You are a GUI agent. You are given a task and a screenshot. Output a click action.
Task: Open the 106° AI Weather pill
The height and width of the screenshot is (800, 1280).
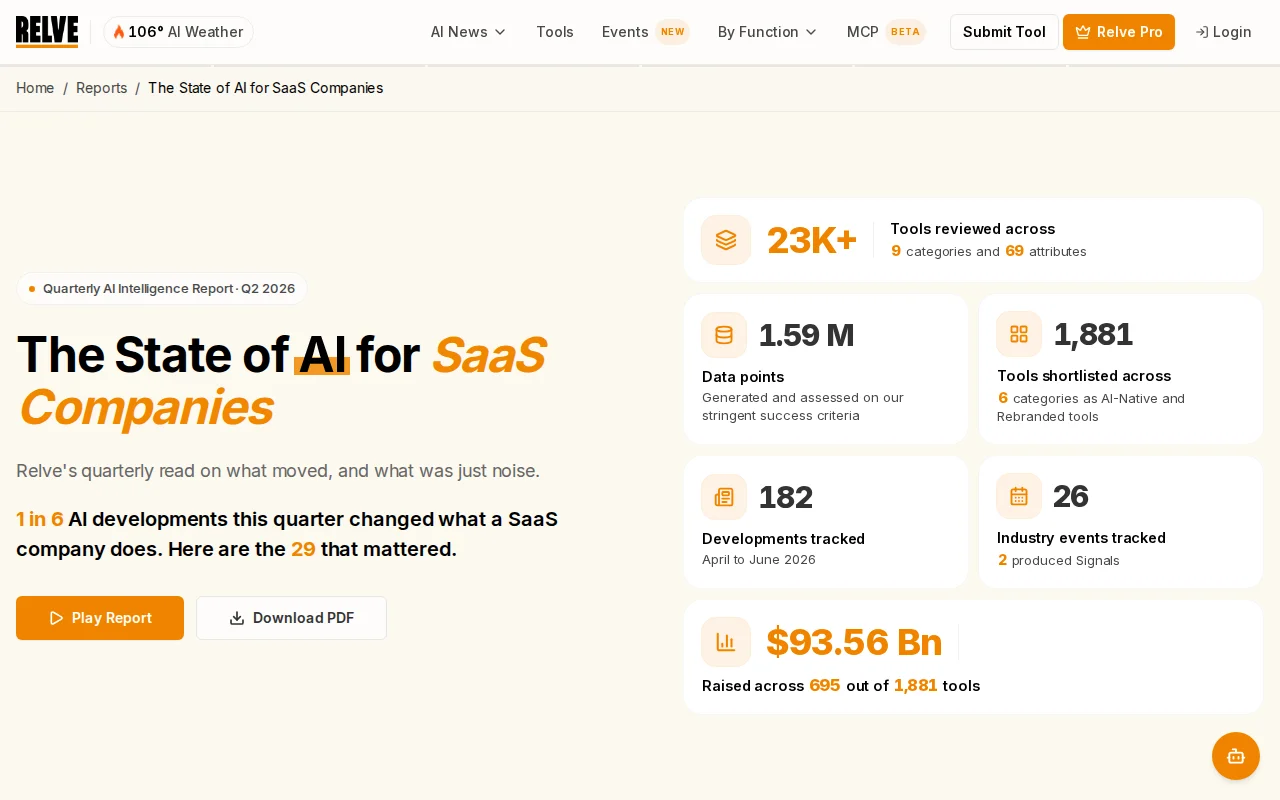(179, 32)
